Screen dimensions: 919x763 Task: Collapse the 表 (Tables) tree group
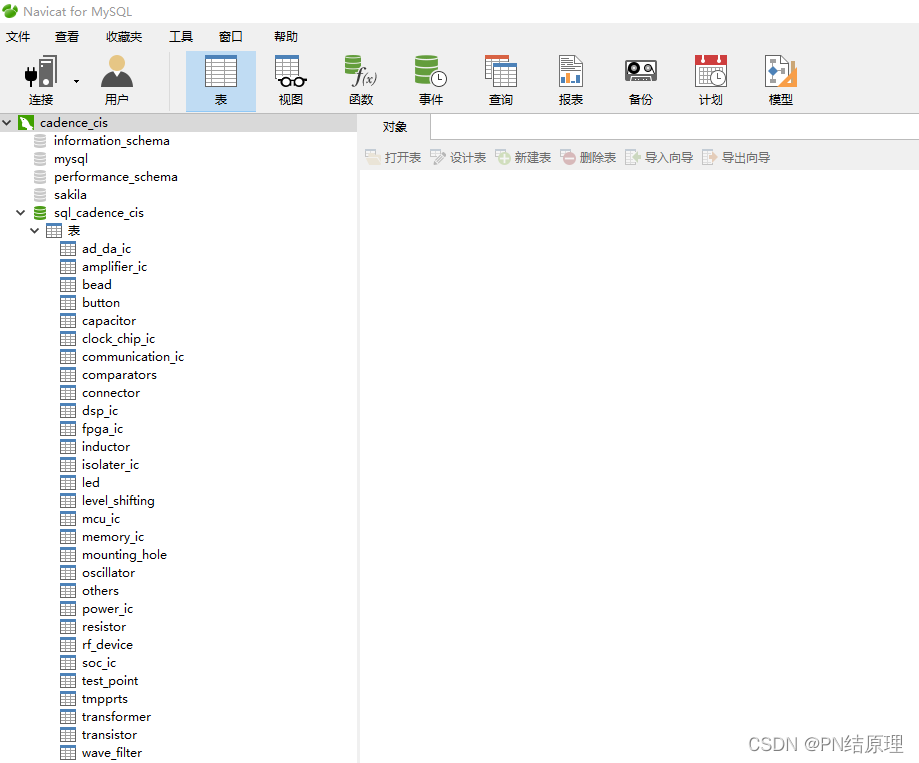pos(35,231)
